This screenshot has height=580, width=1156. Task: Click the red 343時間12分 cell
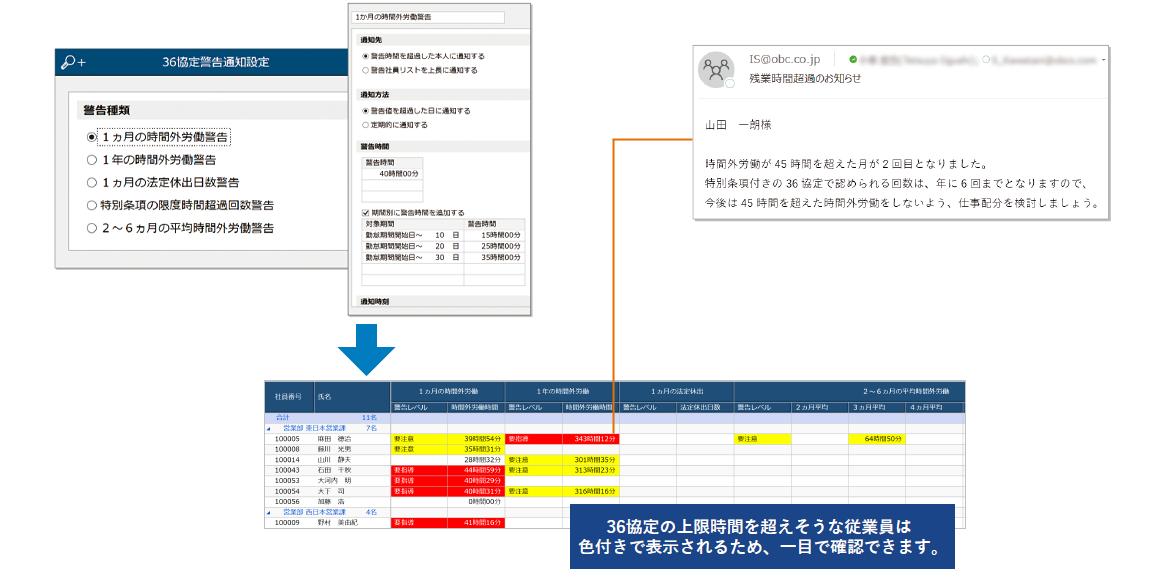[590, 439]
